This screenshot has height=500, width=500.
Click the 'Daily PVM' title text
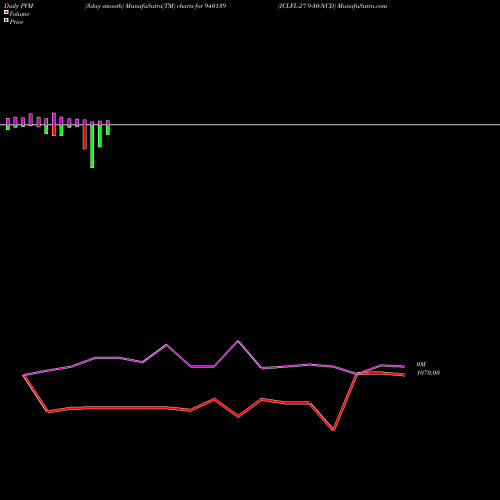pos(19,6)
